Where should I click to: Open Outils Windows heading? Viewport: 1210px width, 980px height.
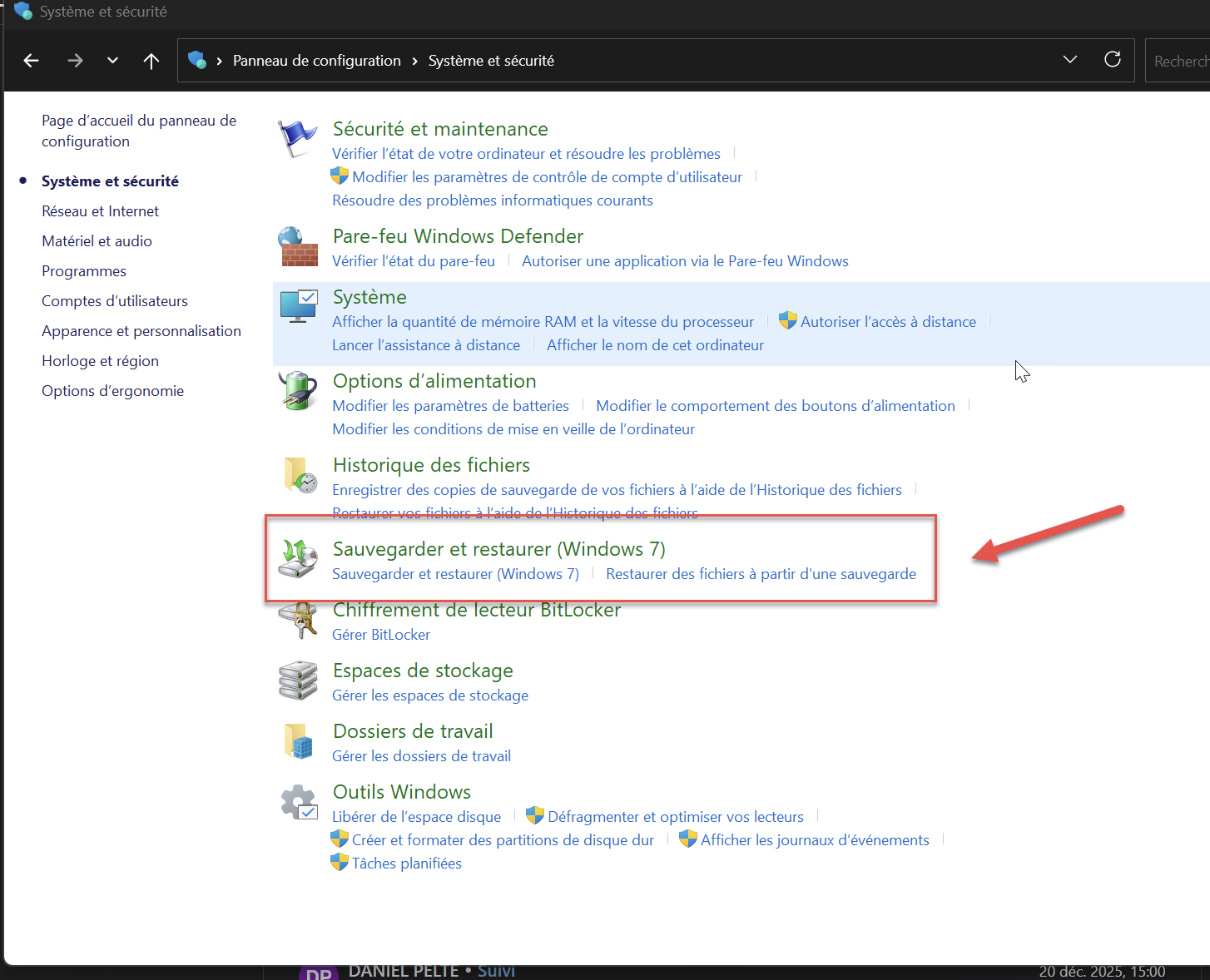point(402,792)
